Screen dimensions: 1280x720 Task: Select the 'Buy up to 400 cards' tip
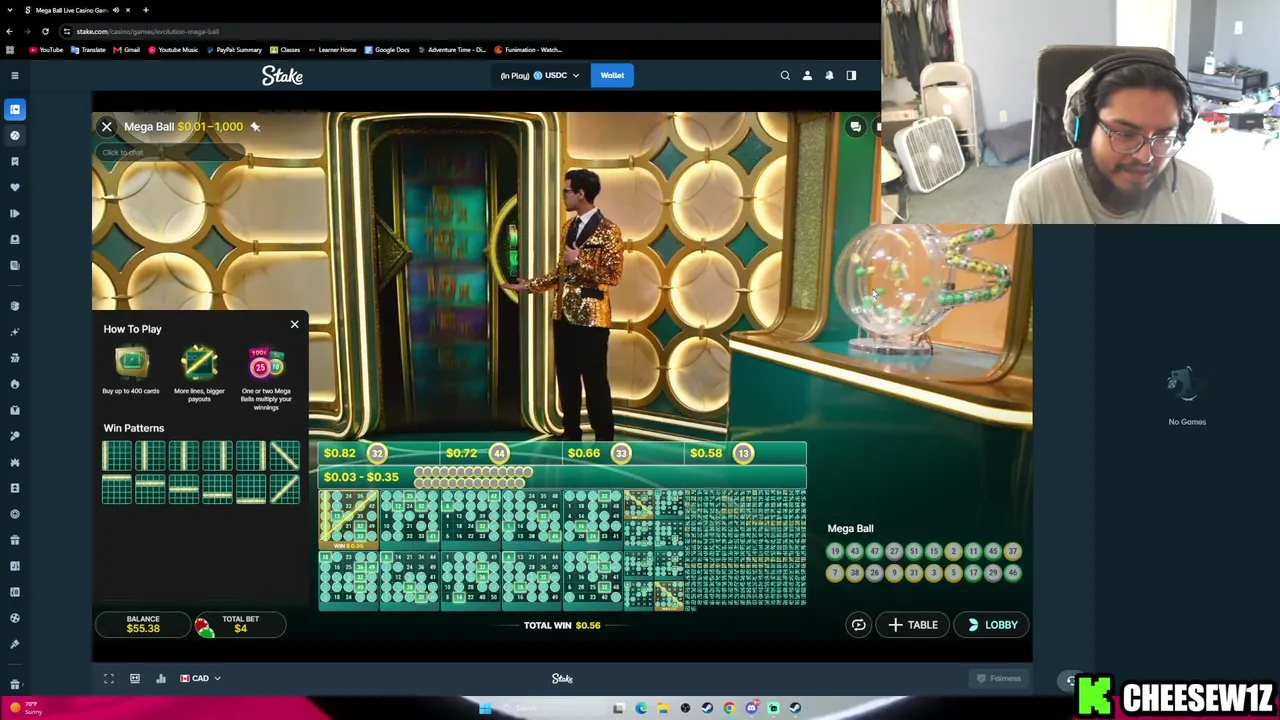131,371
